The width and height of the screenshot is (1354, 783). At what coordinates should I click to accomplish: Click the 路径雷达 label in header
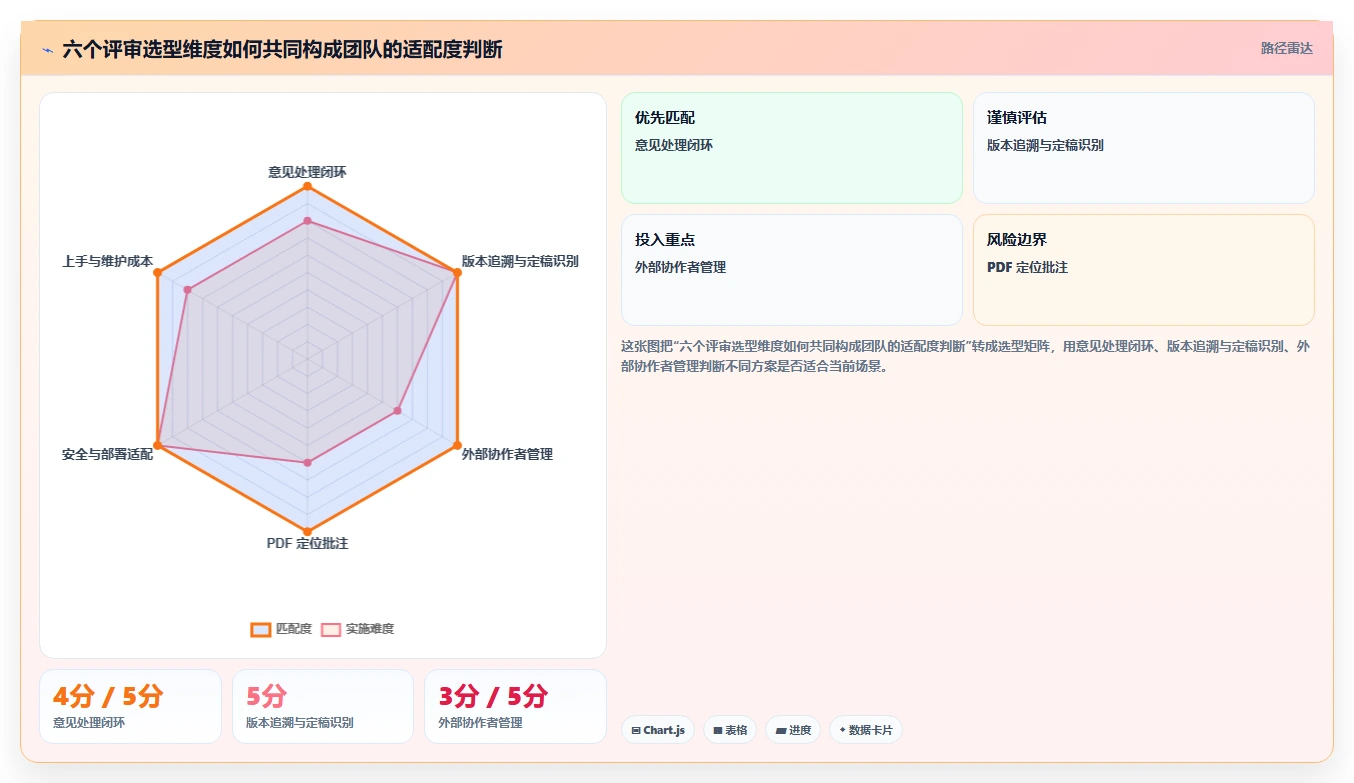1287,48
